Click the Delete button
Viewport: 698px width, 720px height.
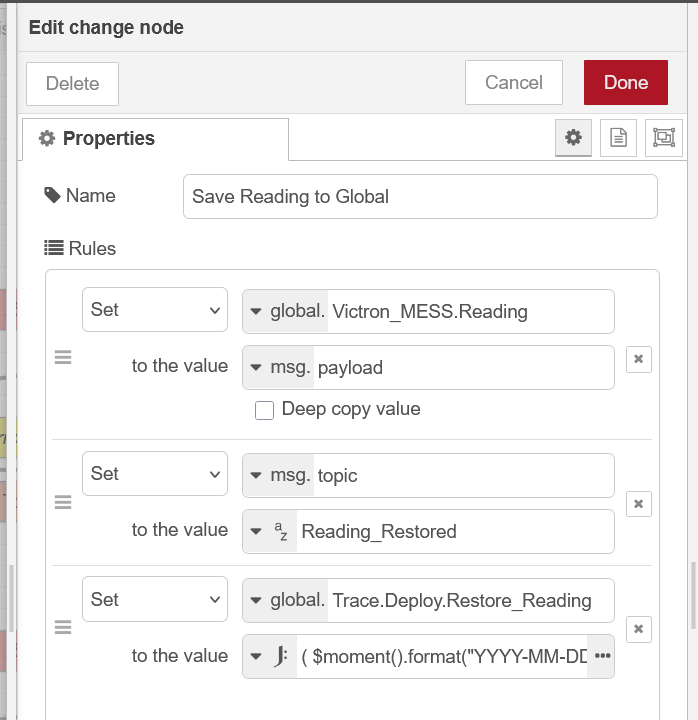73,84
